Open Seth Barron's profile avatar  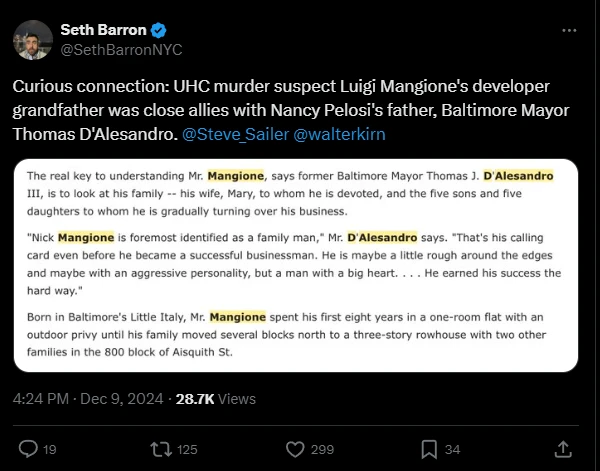(32, 39)
